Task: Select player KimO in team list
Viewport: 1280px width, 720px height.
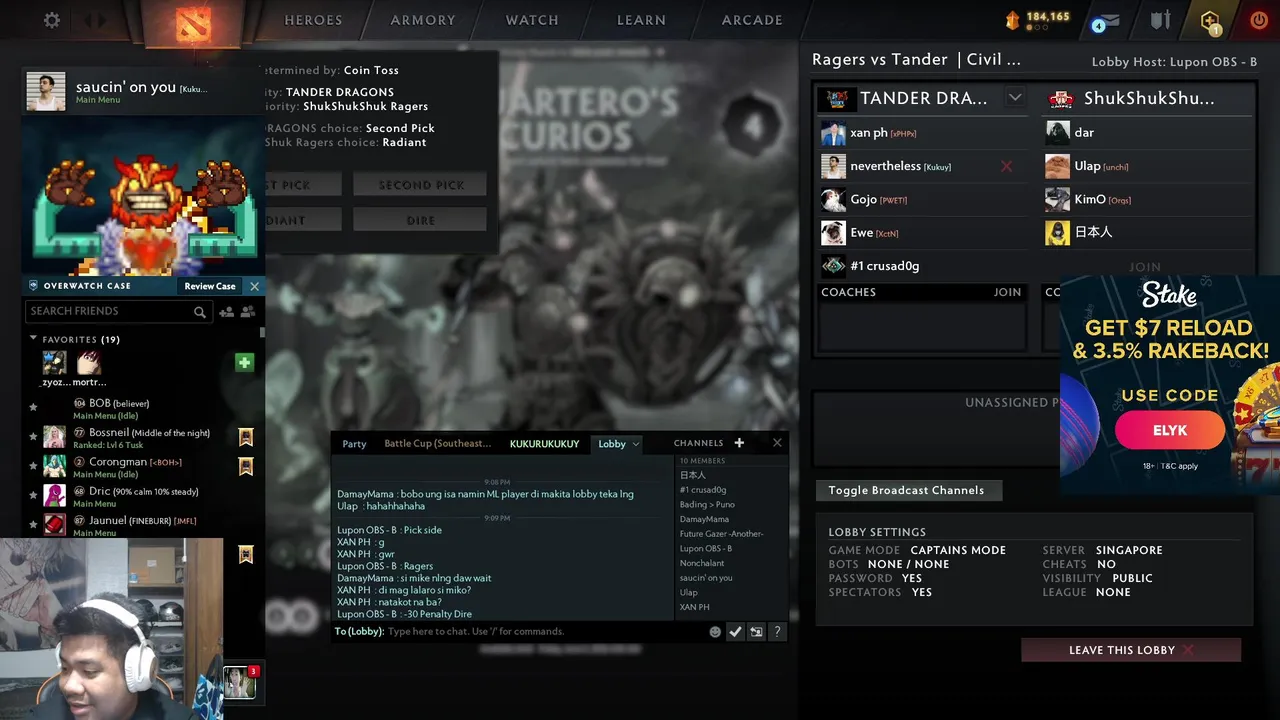Action: click(1146, 199)
